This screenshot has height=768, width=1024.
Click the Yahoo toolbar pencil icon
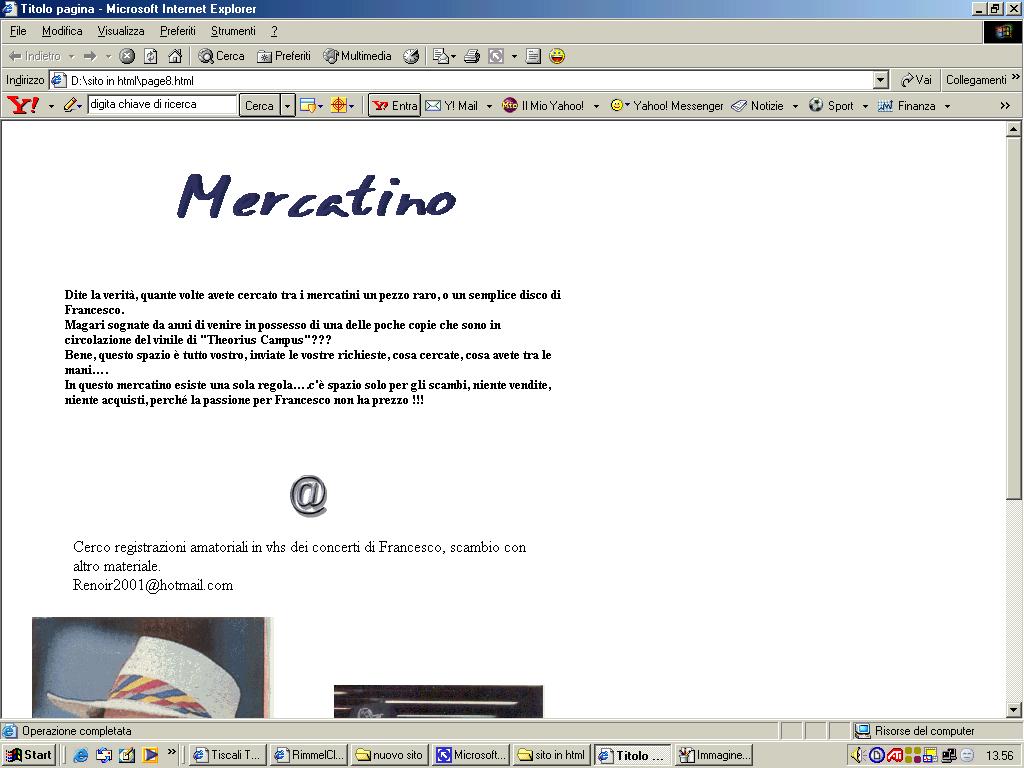point(71,104)
